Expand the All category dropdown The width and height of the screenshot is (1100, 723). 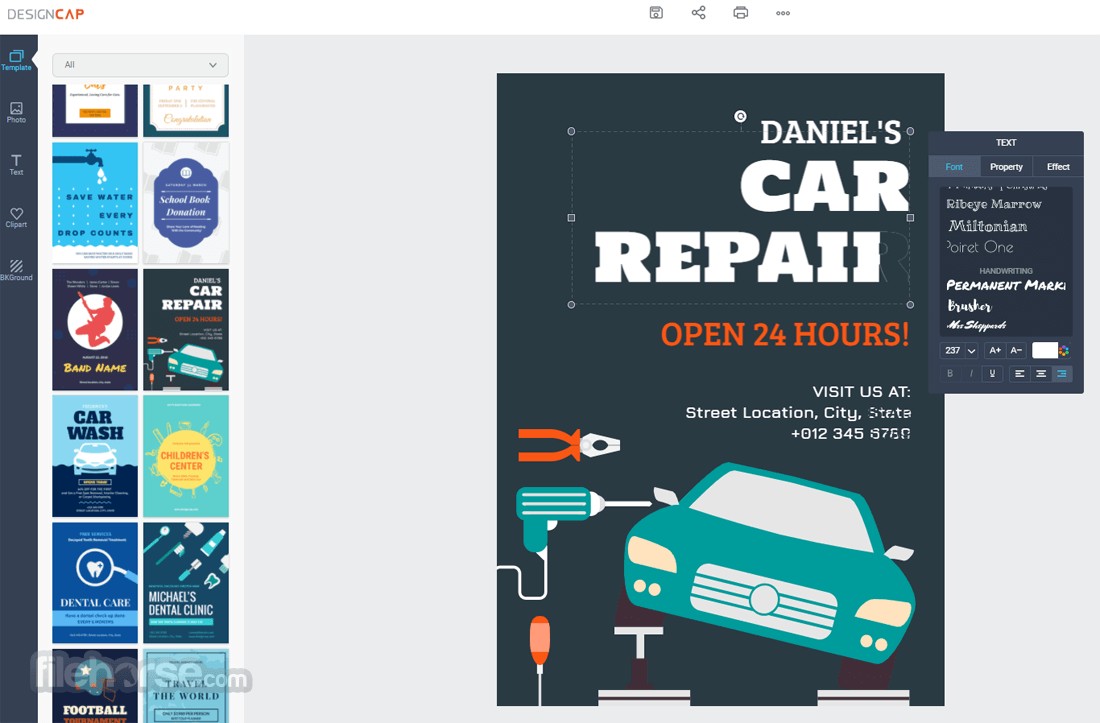tap(140, 65)
